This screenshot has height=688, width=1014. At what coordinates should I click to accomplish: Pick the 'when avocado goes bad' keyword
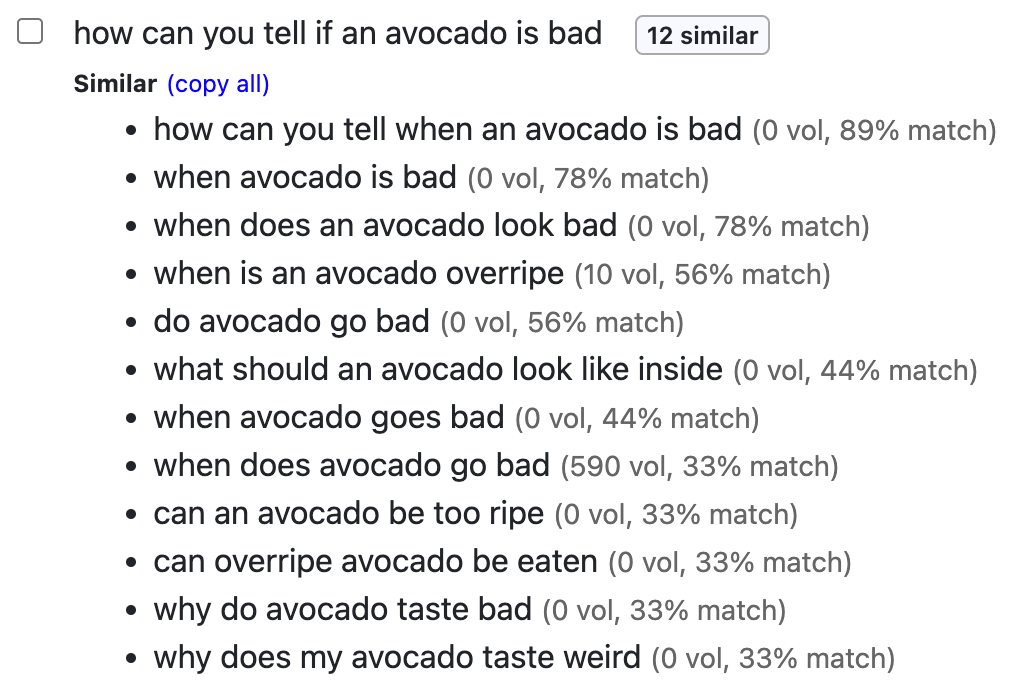pos(329,417)
